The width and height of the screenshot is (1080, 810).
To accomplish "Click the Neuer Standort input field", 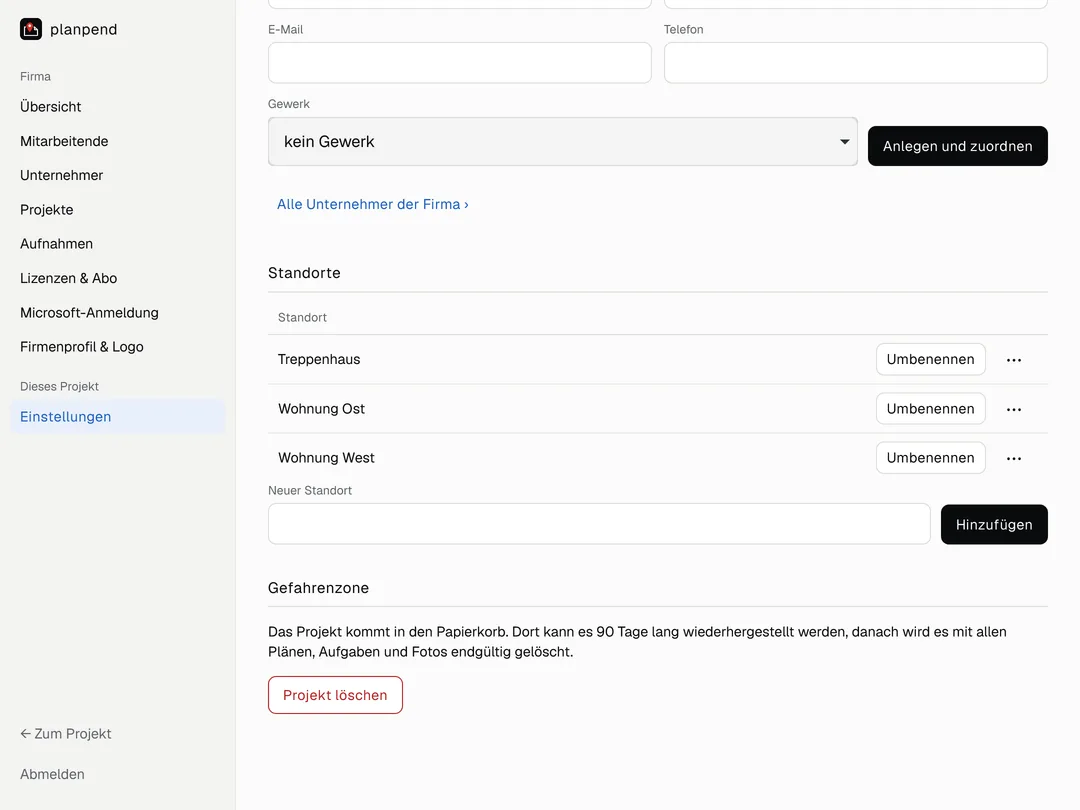I will point(599,524).
